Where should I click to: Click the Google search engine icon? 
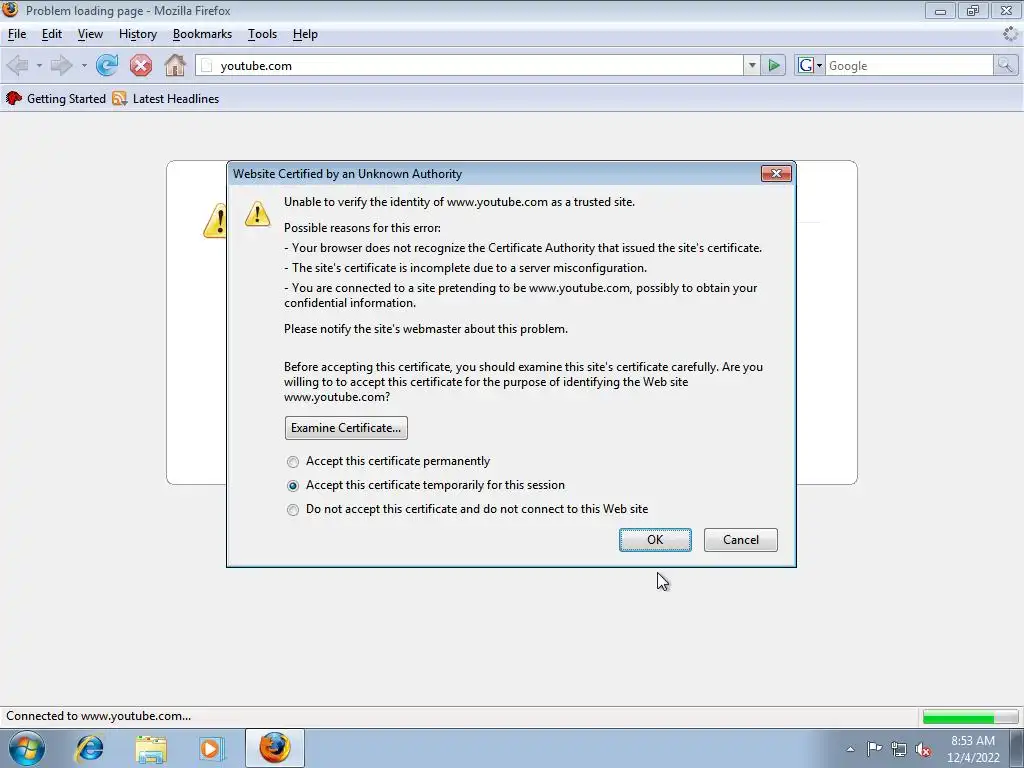pyautogui.click(x=806, y=65)
